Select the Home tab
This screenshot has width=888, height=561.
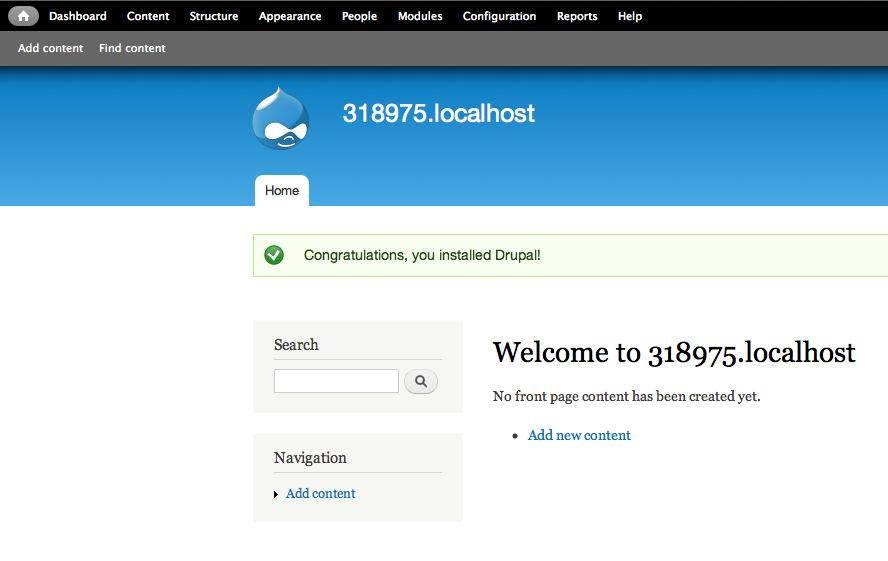pyautogui.click(x=281, y=191)
